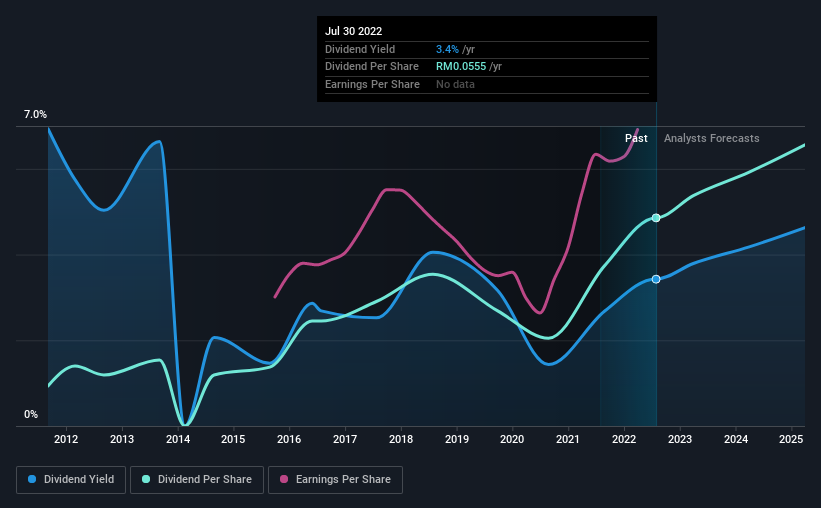Viewport: 821px width, 508px height.
Task: Click the Past section label
Action: 636,138
